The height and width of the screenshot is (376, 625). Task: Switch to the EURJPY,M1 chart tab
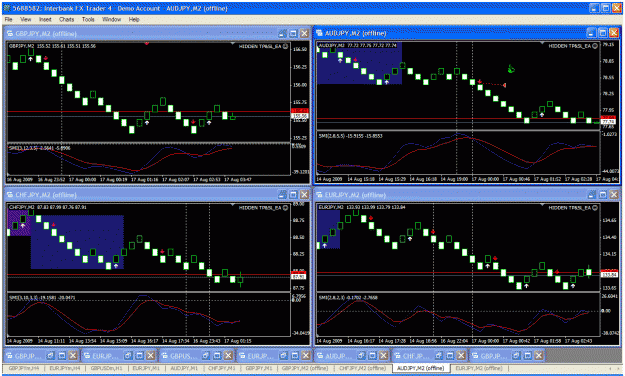[146, 368]
